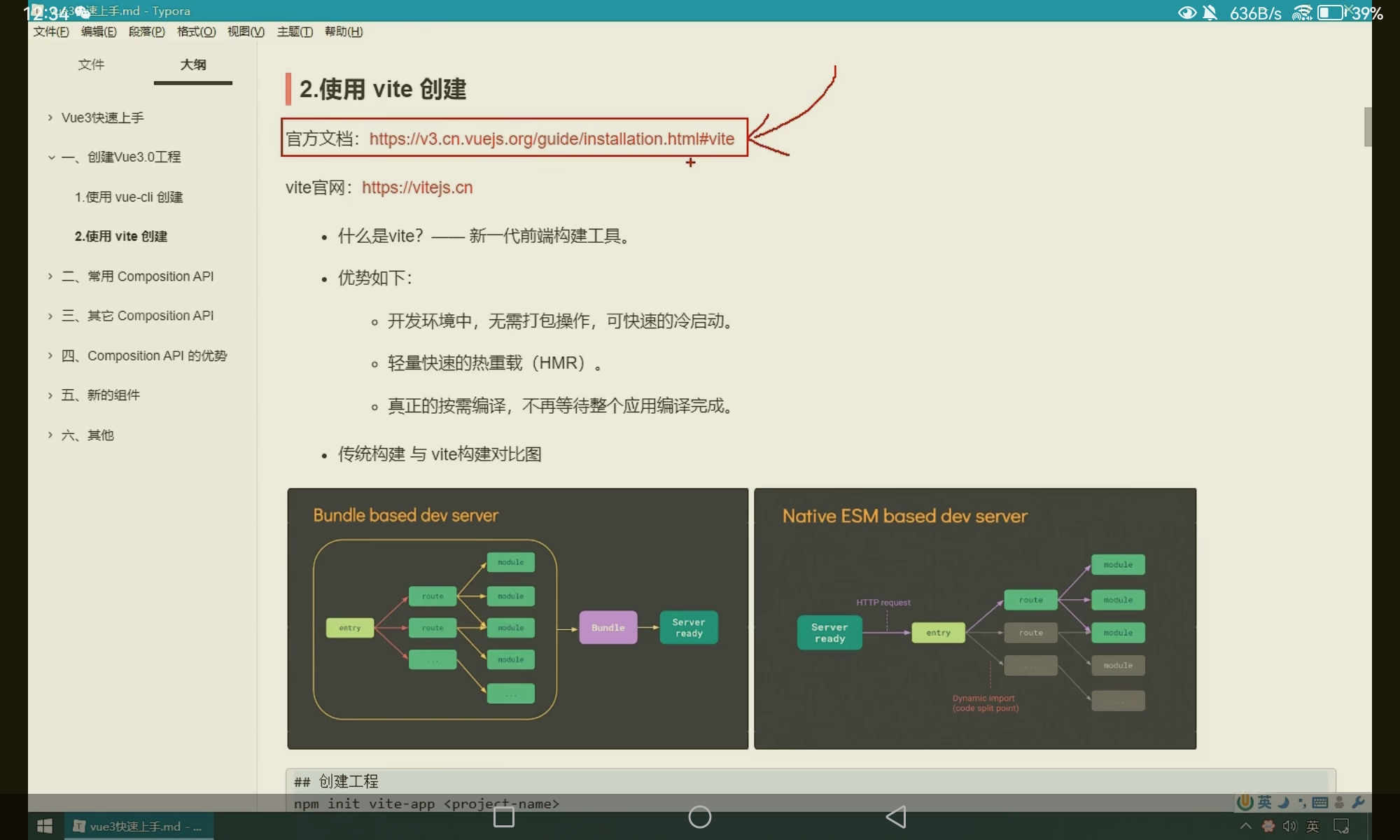
Task: Open the 格式(O) menu
Action: coord(196,31)
